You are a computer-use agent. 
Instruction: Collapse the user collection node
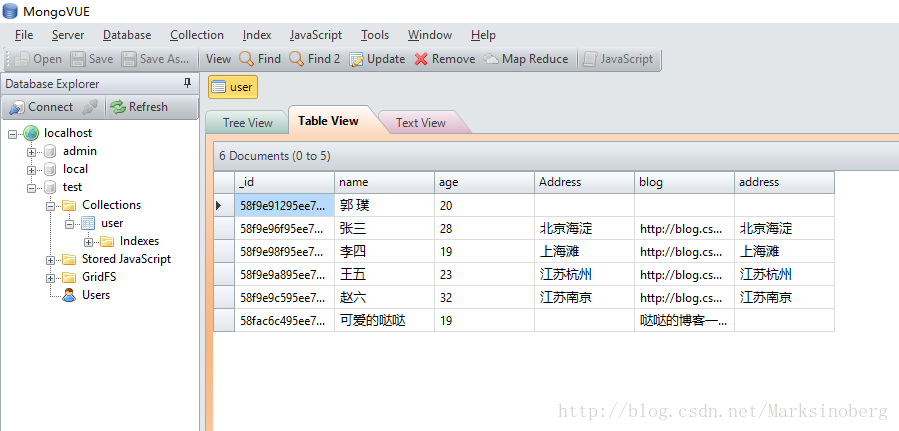coord(69,224)
